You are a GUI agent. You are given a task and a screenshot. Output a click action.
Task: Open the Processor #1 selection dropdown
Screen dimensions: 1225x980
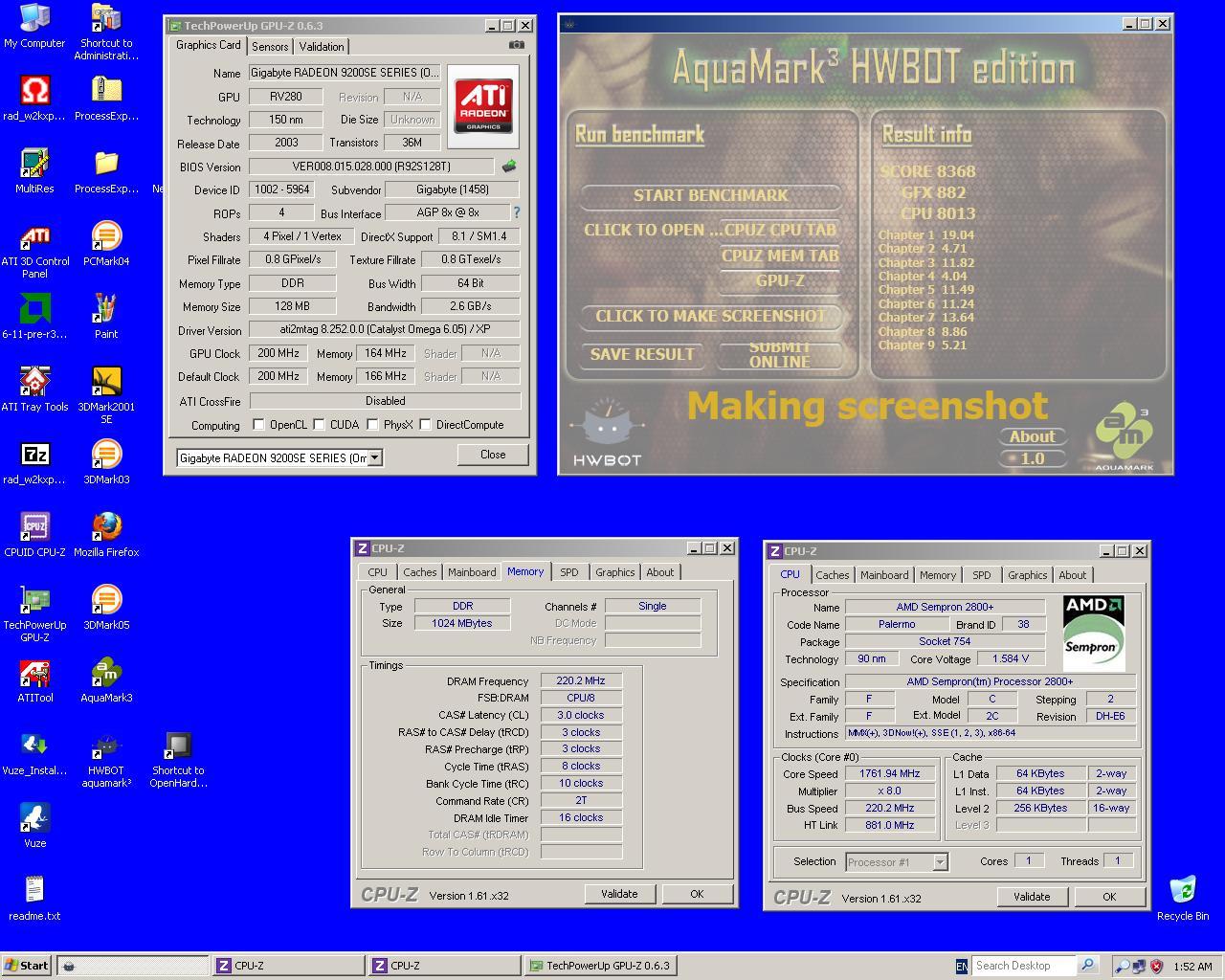940,861
